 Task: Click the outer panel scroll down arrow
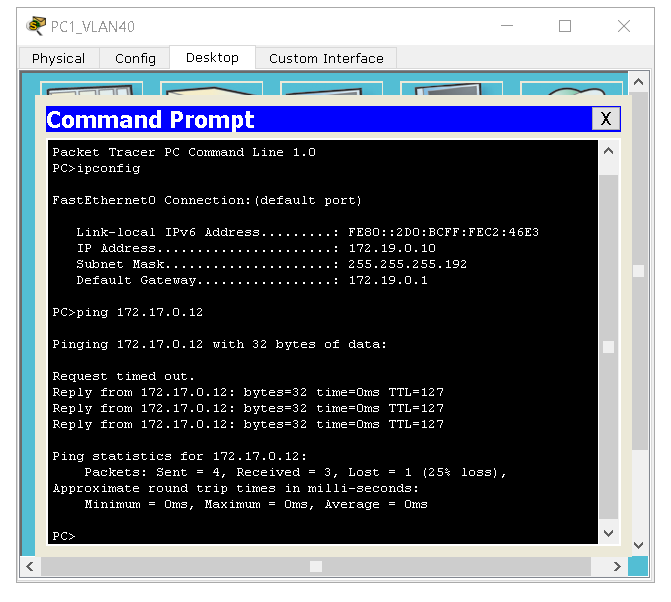pos(638,545)
